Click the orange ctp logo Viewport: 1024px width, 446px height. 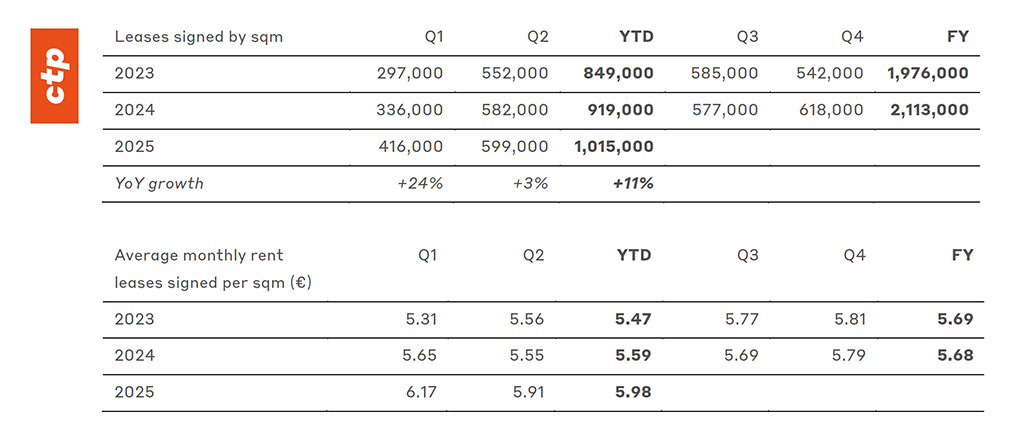tap(55, 74)
